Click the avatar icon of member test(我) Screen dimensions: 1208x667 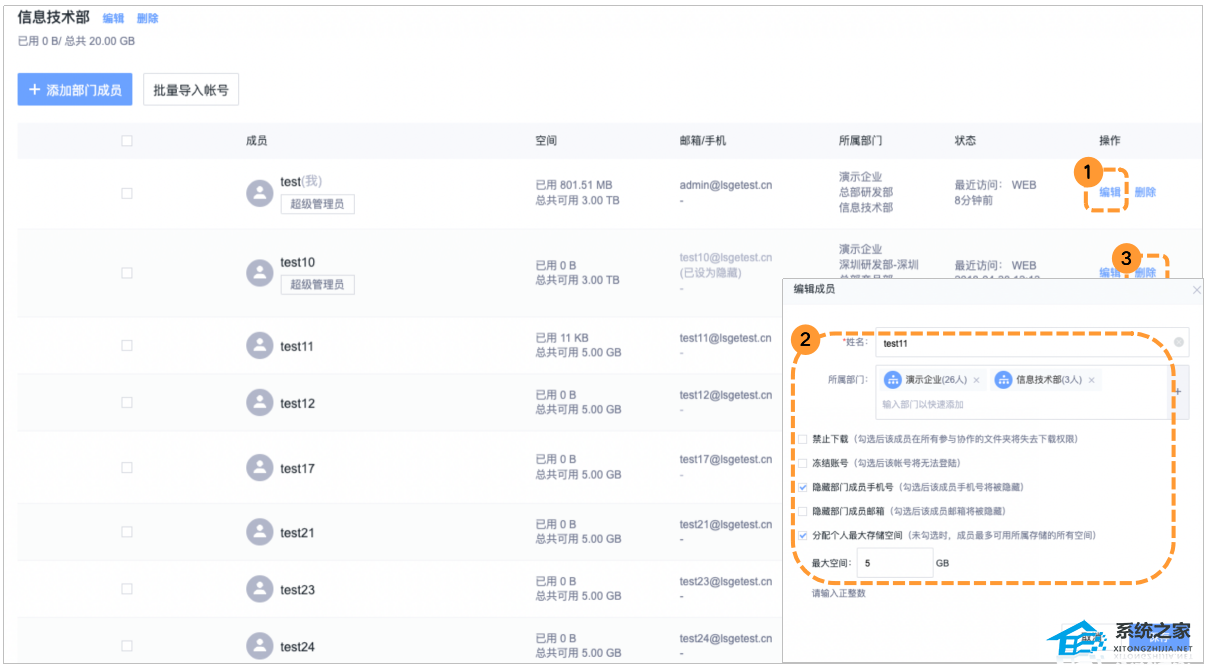[260, 193]
